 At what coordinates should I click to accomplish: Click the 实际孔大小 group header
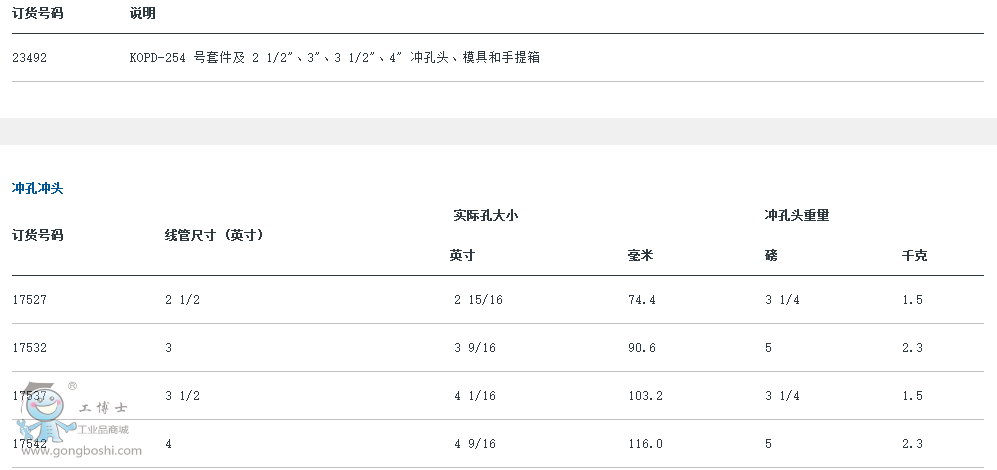pyautogui.click(x=486, y=216)
